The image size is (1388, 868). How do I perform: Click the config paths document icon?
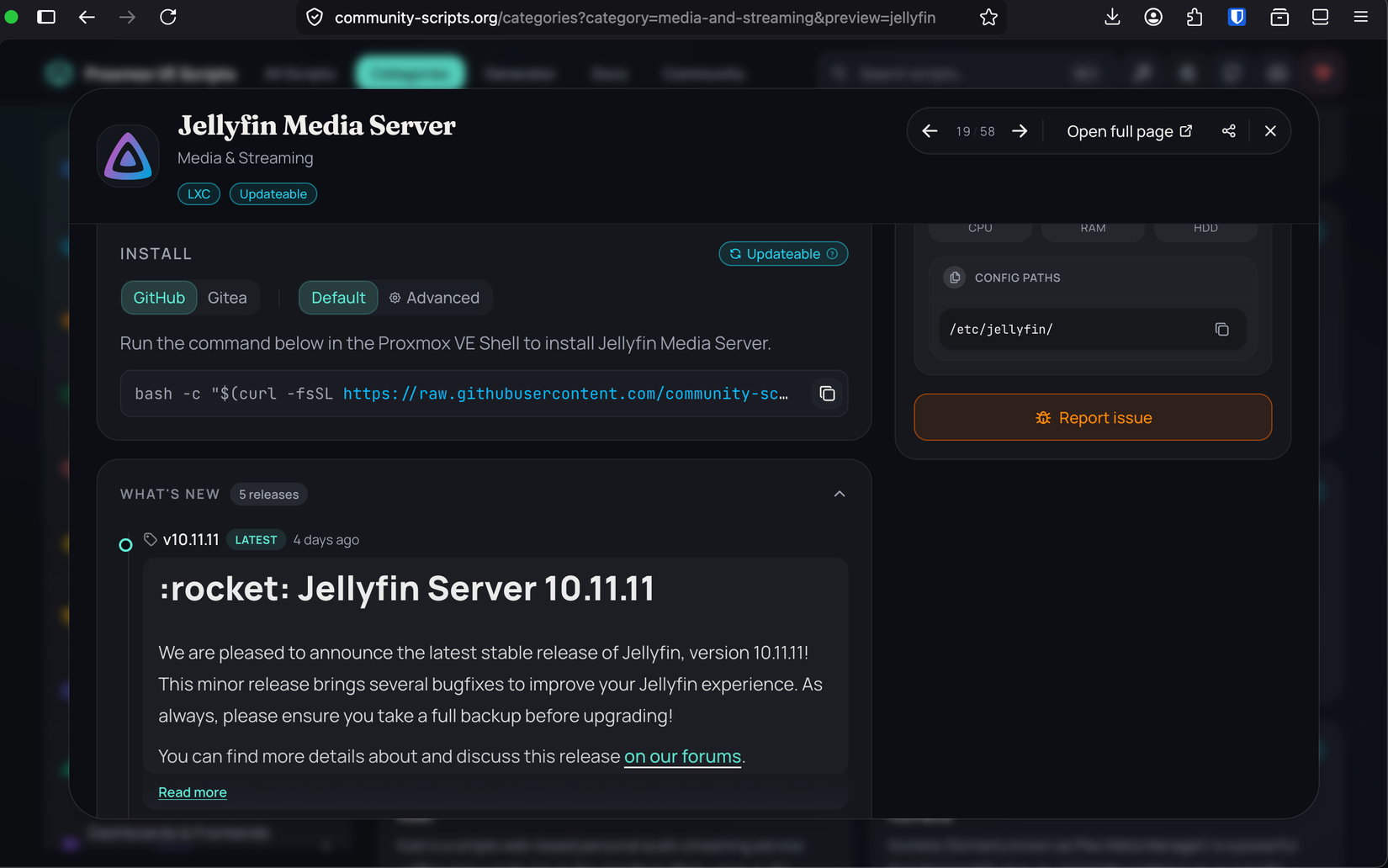[x=954, y=278]
